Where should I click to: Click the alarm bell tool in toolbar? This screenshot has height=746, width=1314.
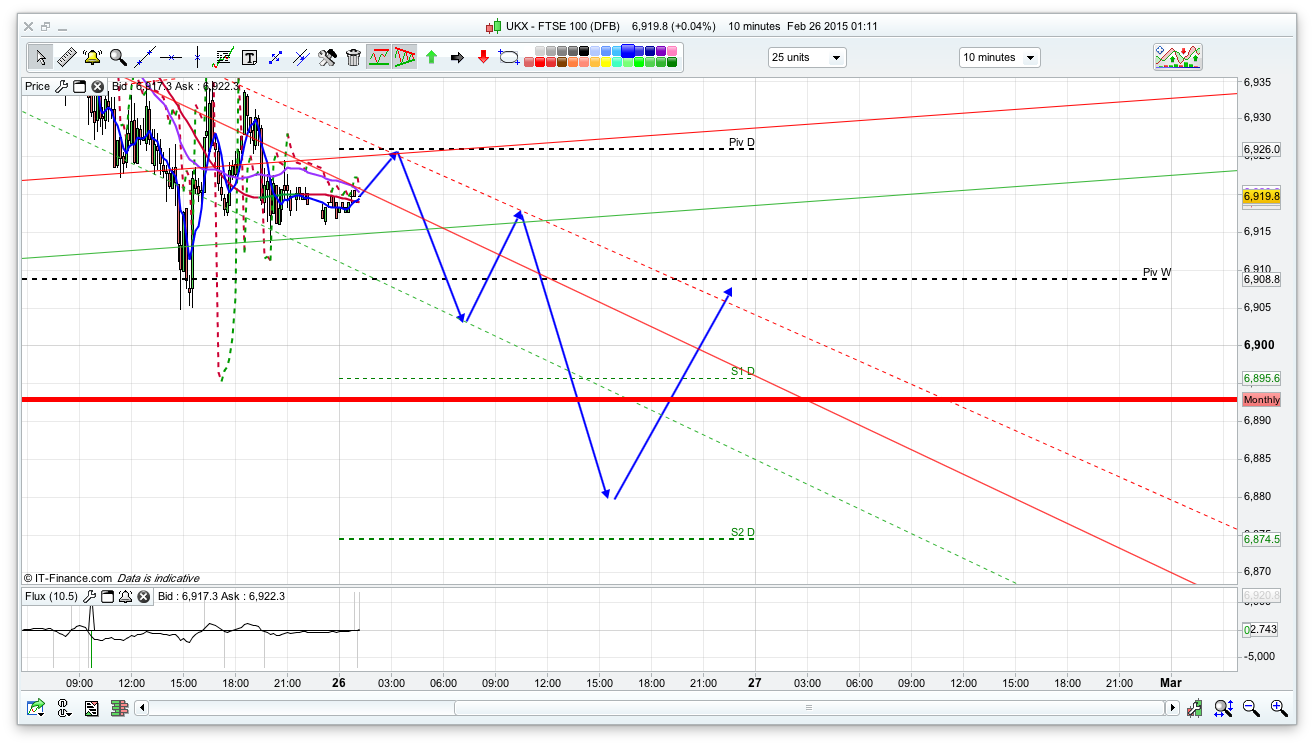pos(92,57)
